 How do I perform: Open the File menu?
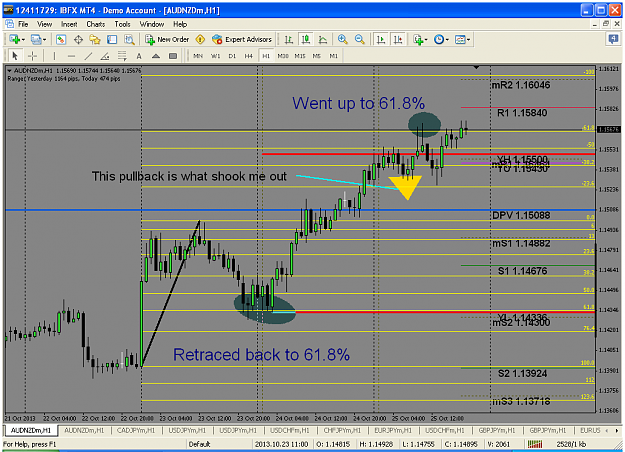pos(23,24)
